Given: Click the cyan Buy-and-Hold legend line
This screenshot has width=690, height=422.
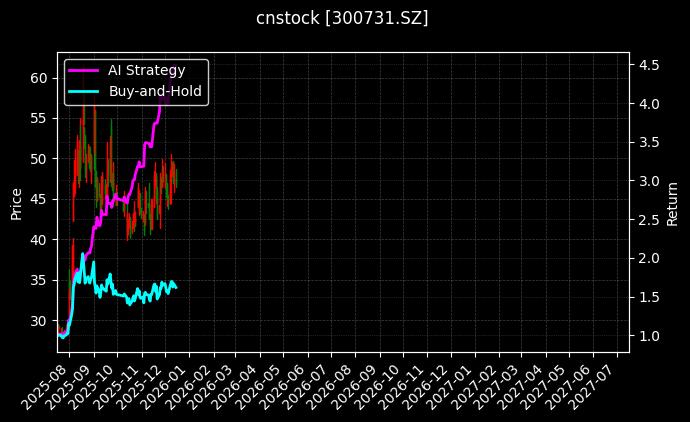Looking at the screenshot, I should (84, 92).
